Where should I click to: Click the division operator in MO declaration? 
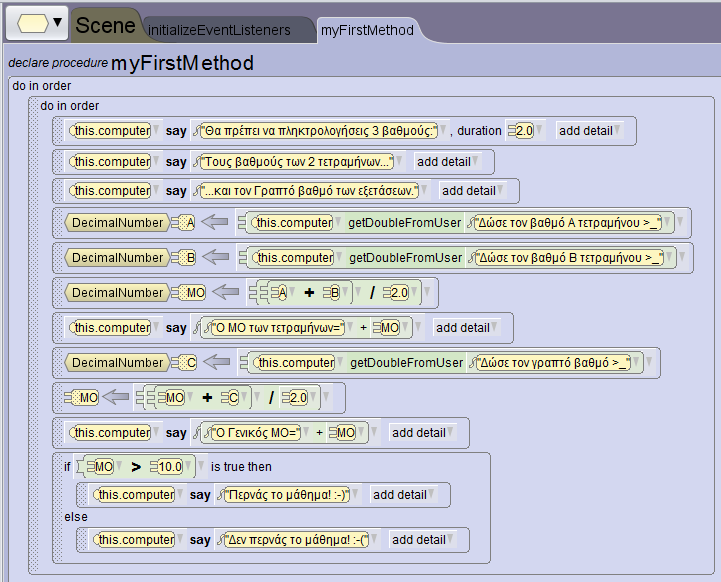(x=372, y=292)
